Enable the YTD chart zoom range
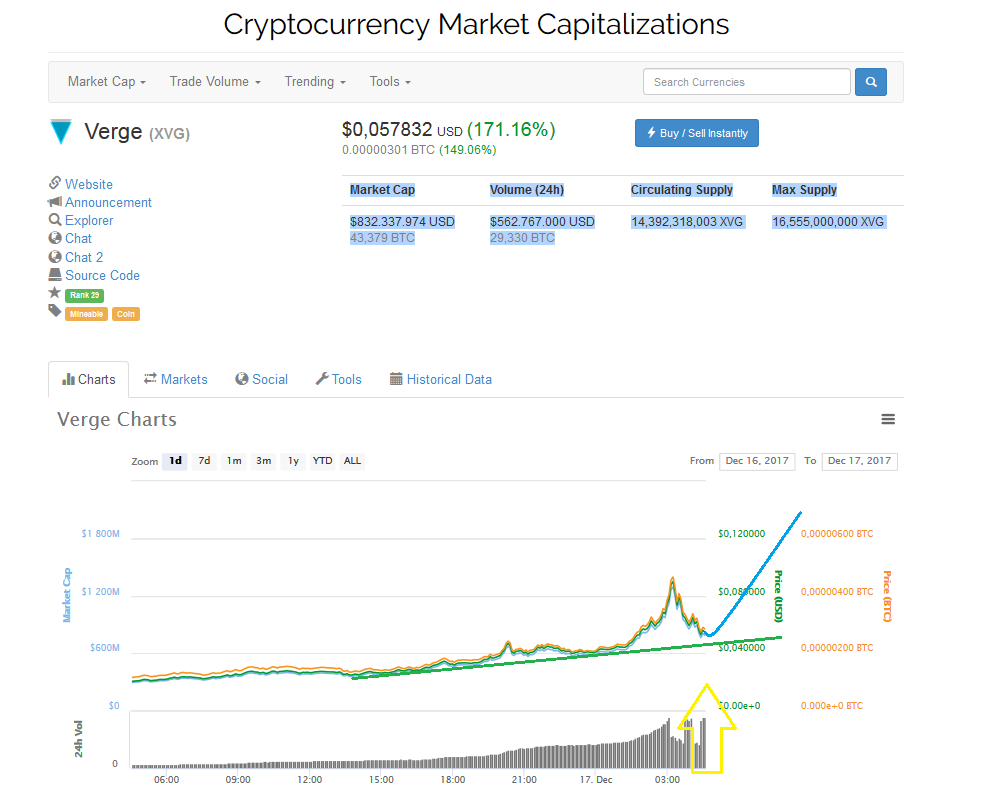The height and width of the screenshot is (809, 999). 322,461
